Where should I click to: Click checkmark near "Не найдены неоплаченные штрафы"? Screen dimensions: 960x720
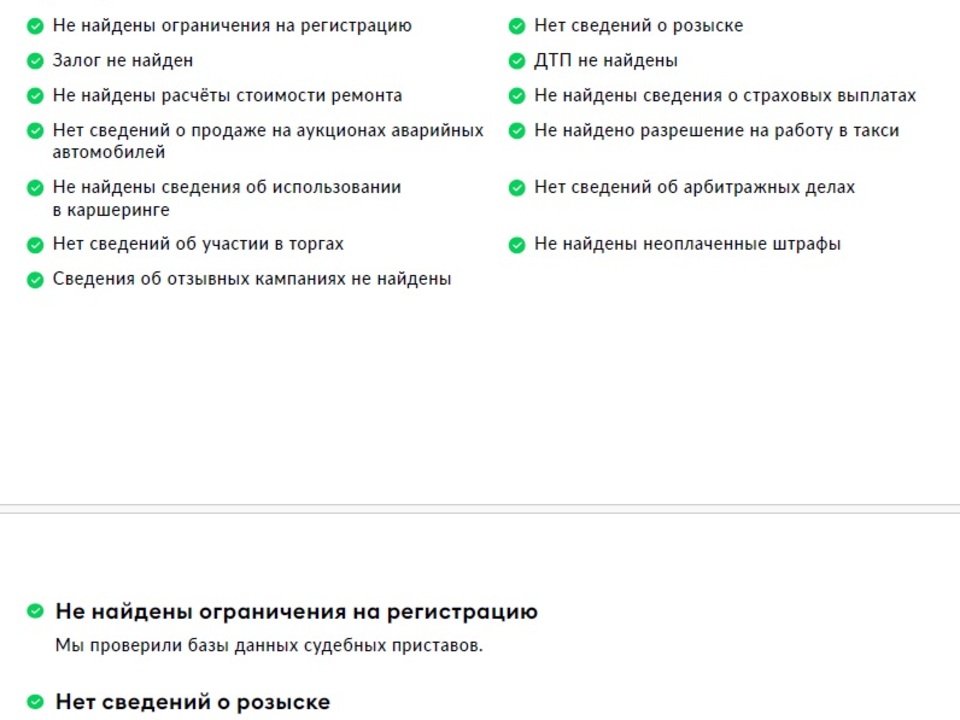click(516, 245)
